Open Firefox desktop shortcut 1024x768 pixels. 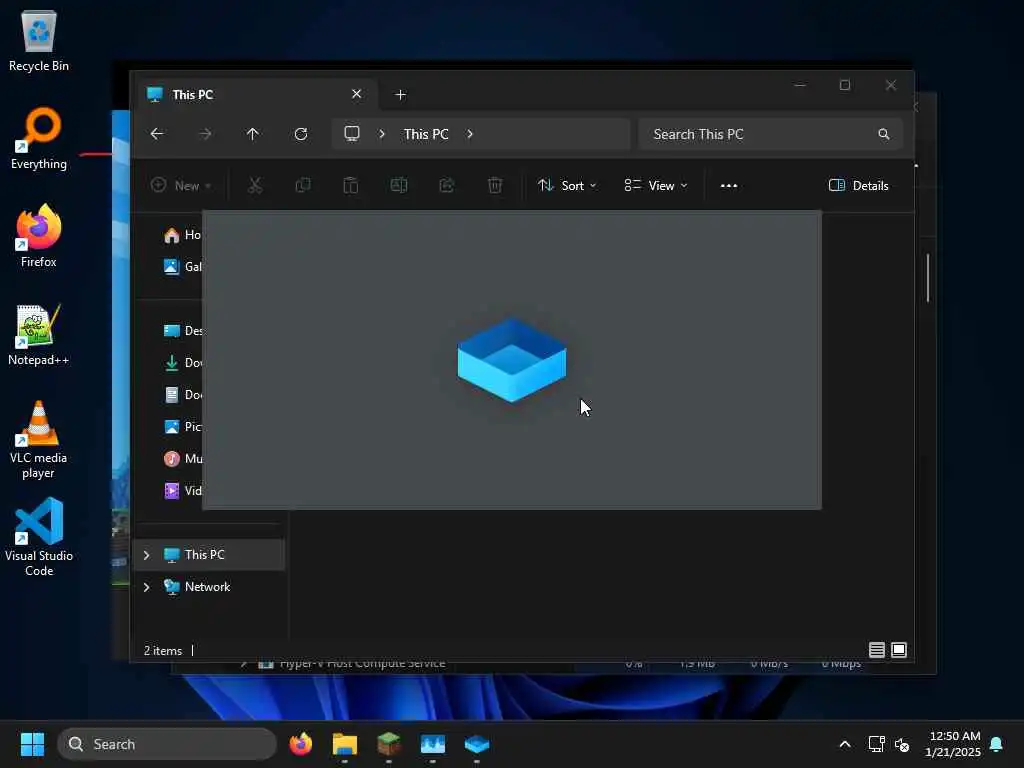(39, 236)
